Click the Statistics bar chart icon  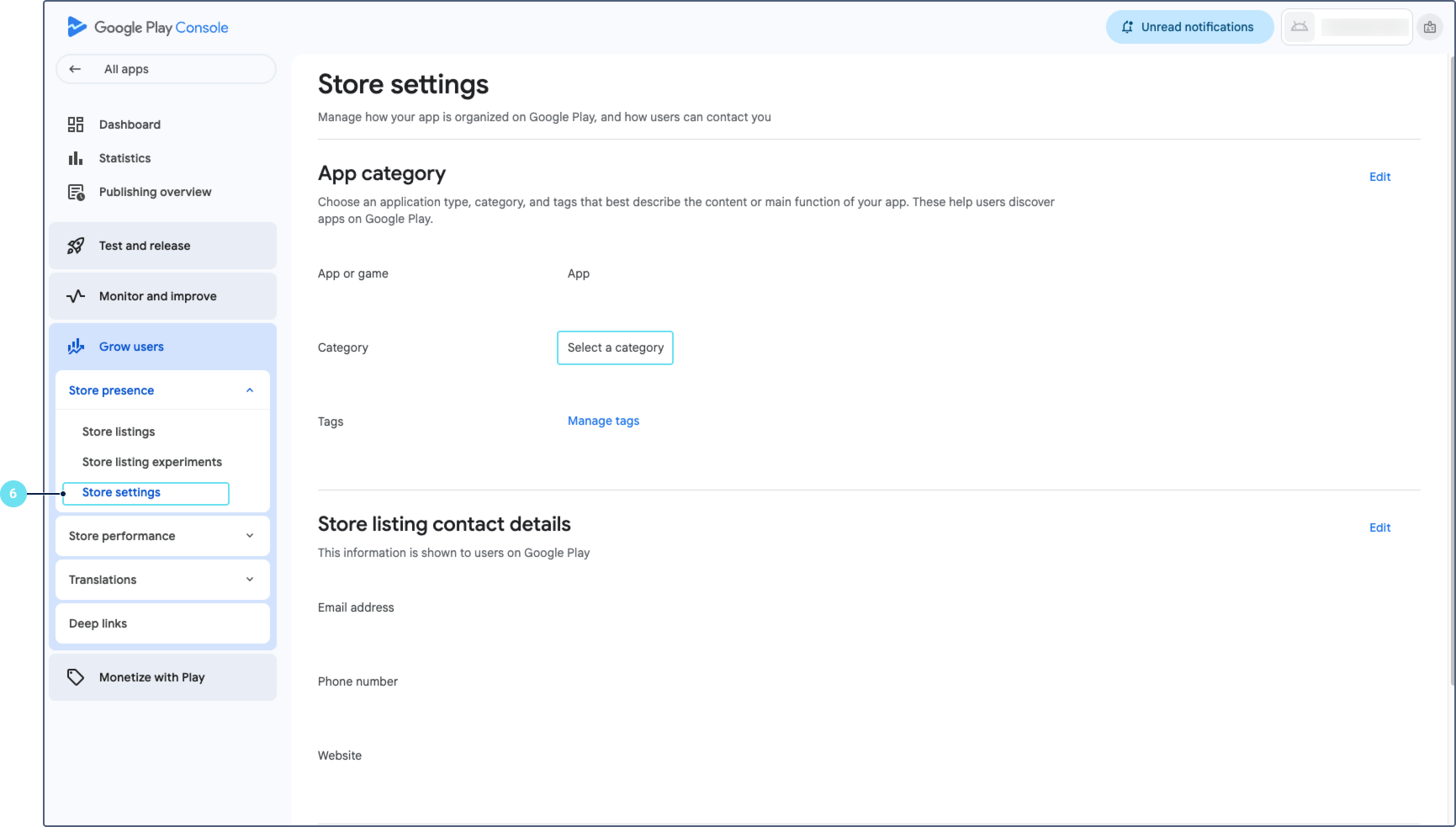click(76, 158)
